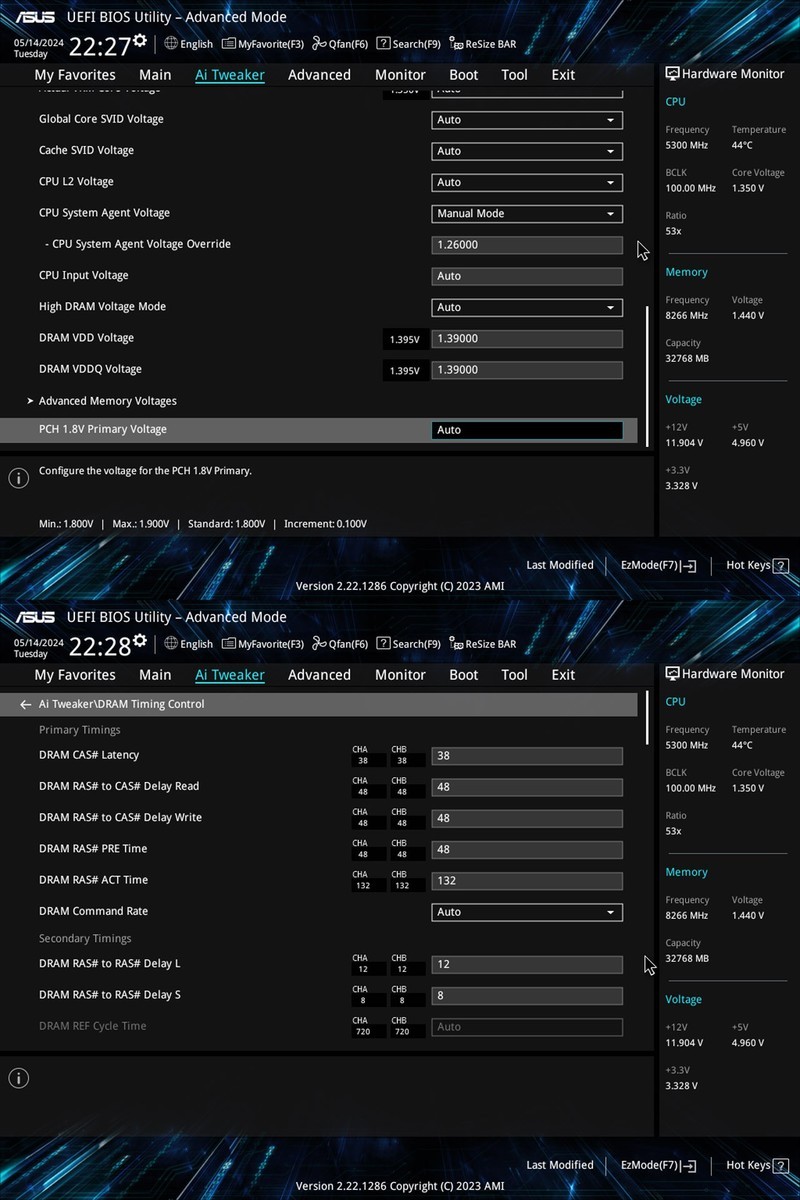Open the Cache SVID Voltage dropdown
Viewport: 800px width, 1200px height.
[x=527, y=151]
